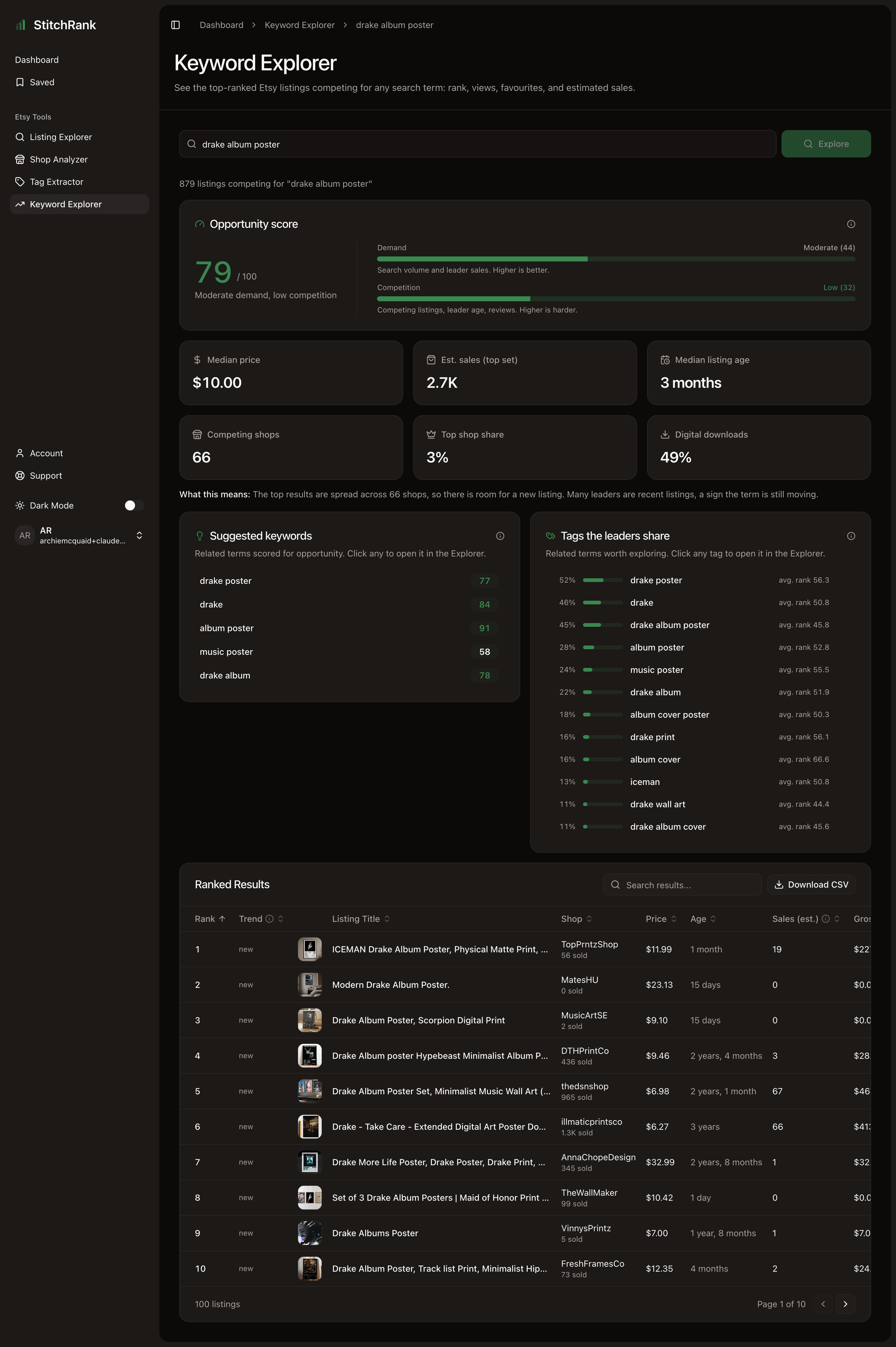896x1347 pixels.
Task: Open Shop Analyzer tool
Action: 79,159
